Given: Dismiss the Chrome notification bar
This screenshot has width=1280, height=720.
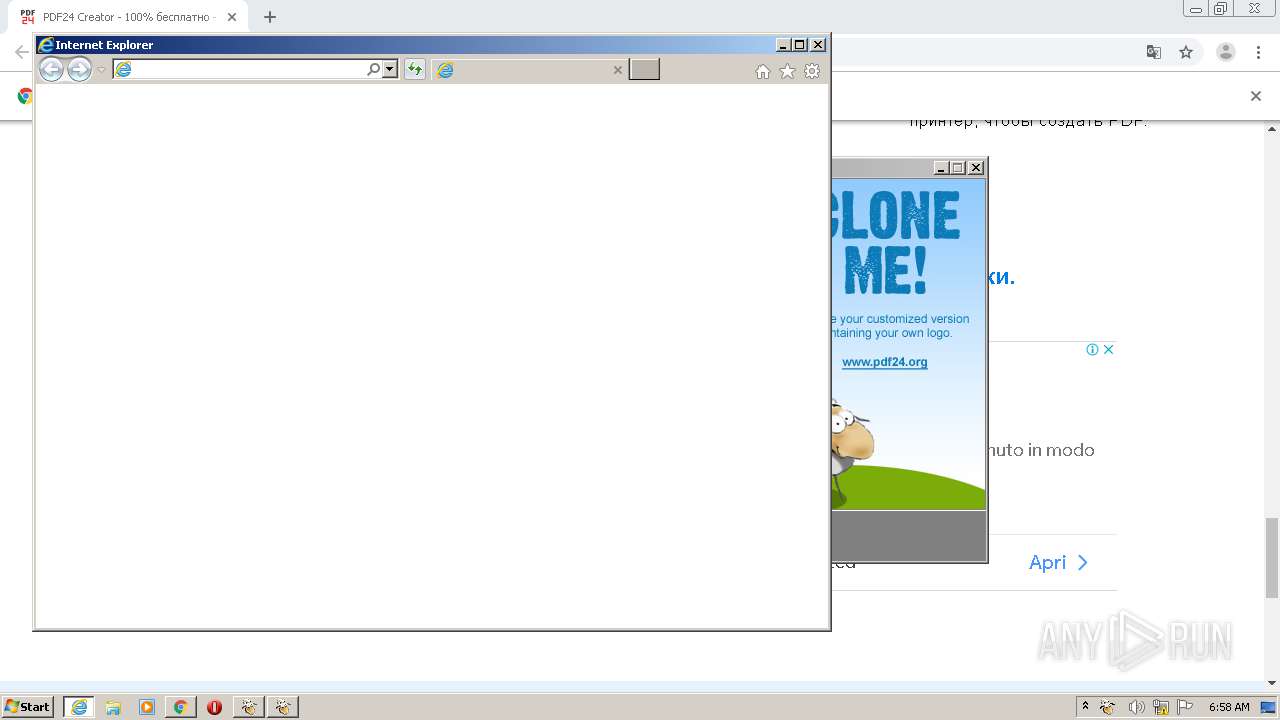Looking at the screenshot, I should point(1256,96).
